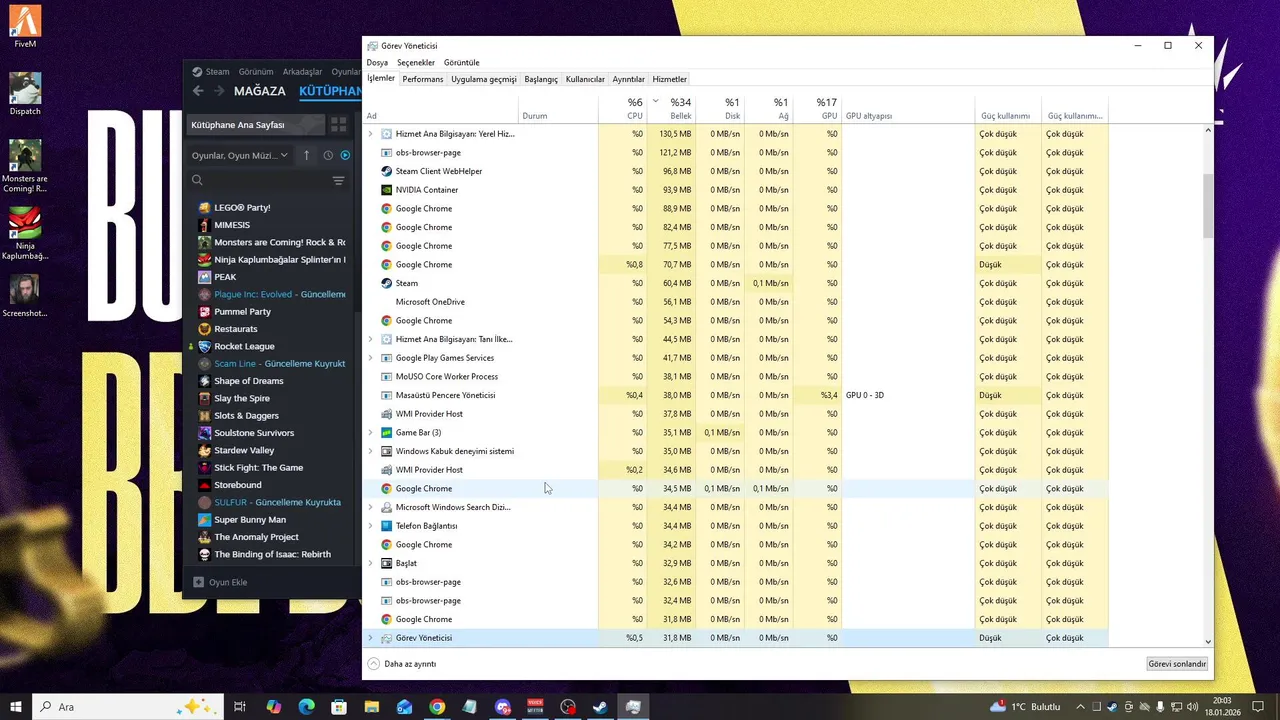This screenshot has height=720, width=1280.
Task: Open Steam's Görünüm menu
Action: click(256, 72)
